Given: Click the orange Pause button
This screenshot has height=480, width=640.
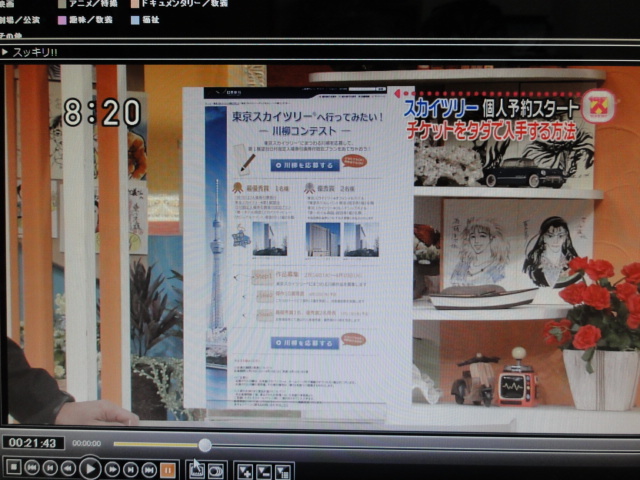Looking at the screenshot, I should point(167,471).
